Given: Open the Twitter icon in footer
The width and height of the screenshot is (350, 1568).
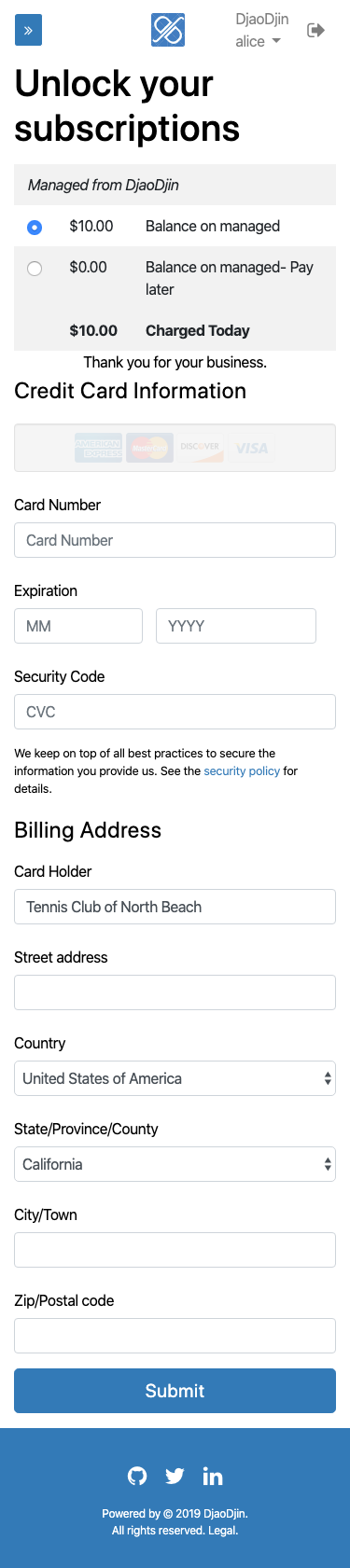Looking at the screenshot, I should 175,1476.
